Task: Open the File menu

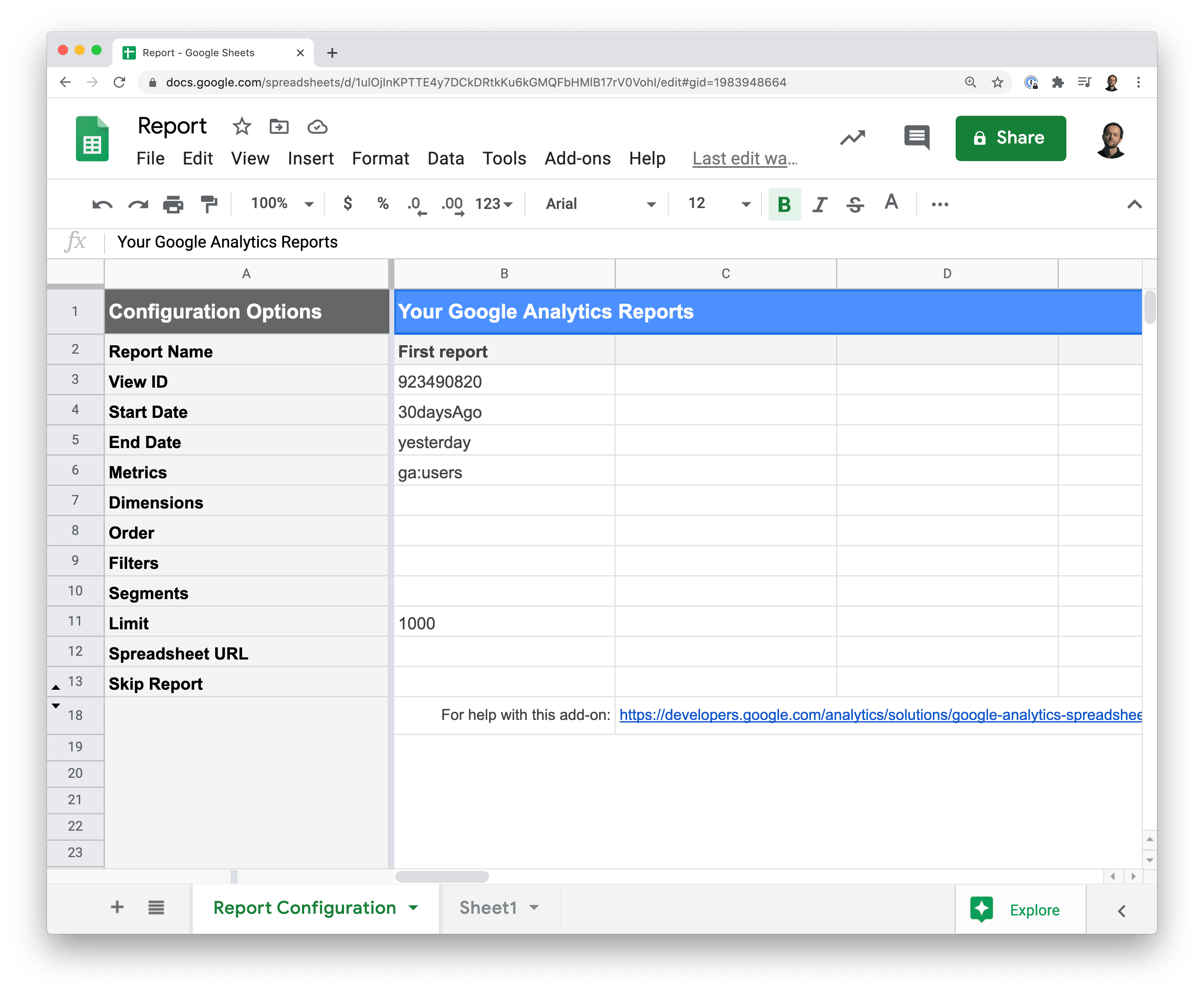Action: coord(150,158)
